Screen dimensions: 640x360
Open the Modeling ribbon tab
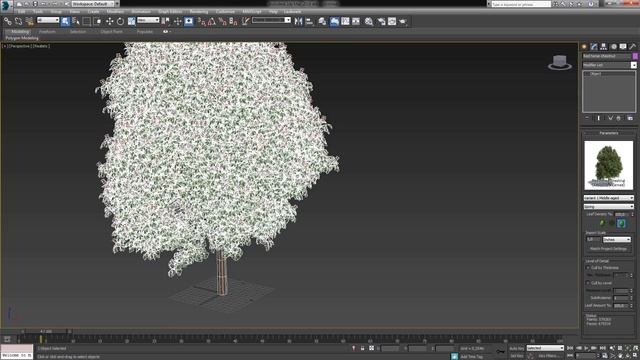pos(20,32)
